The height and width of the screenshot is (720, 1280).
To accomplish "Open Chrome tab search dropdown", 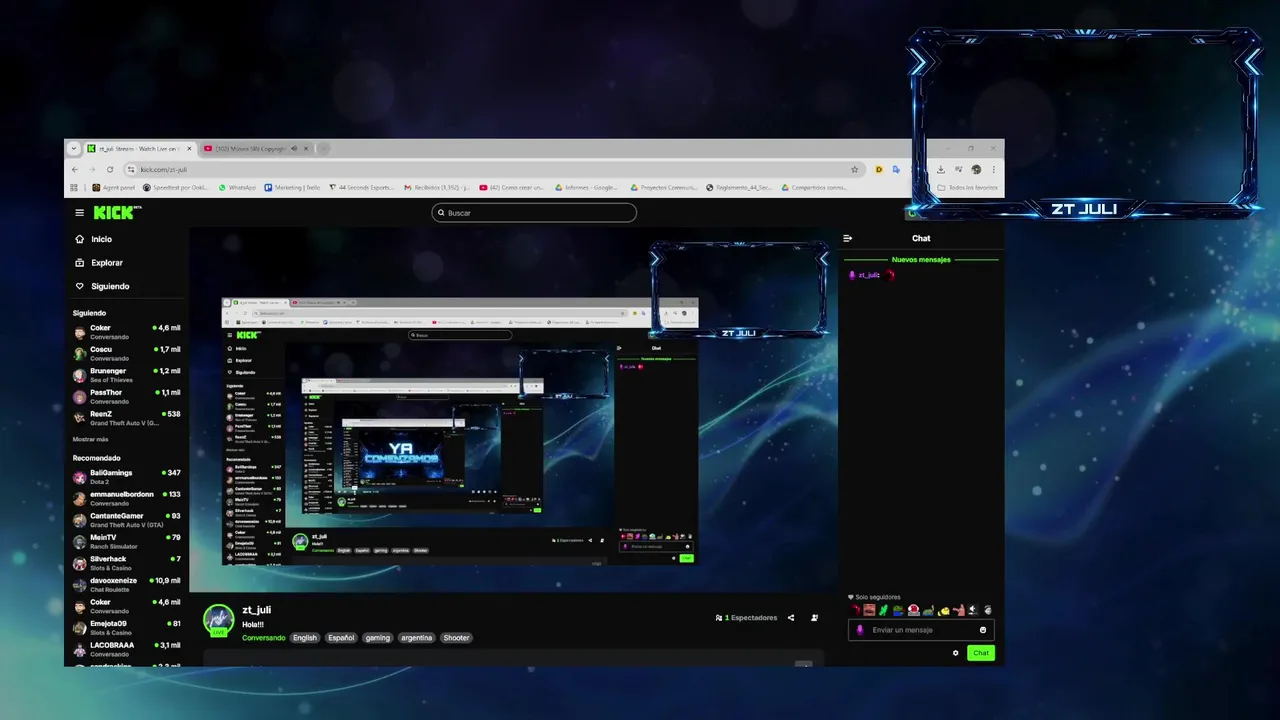I will [73, 148].
